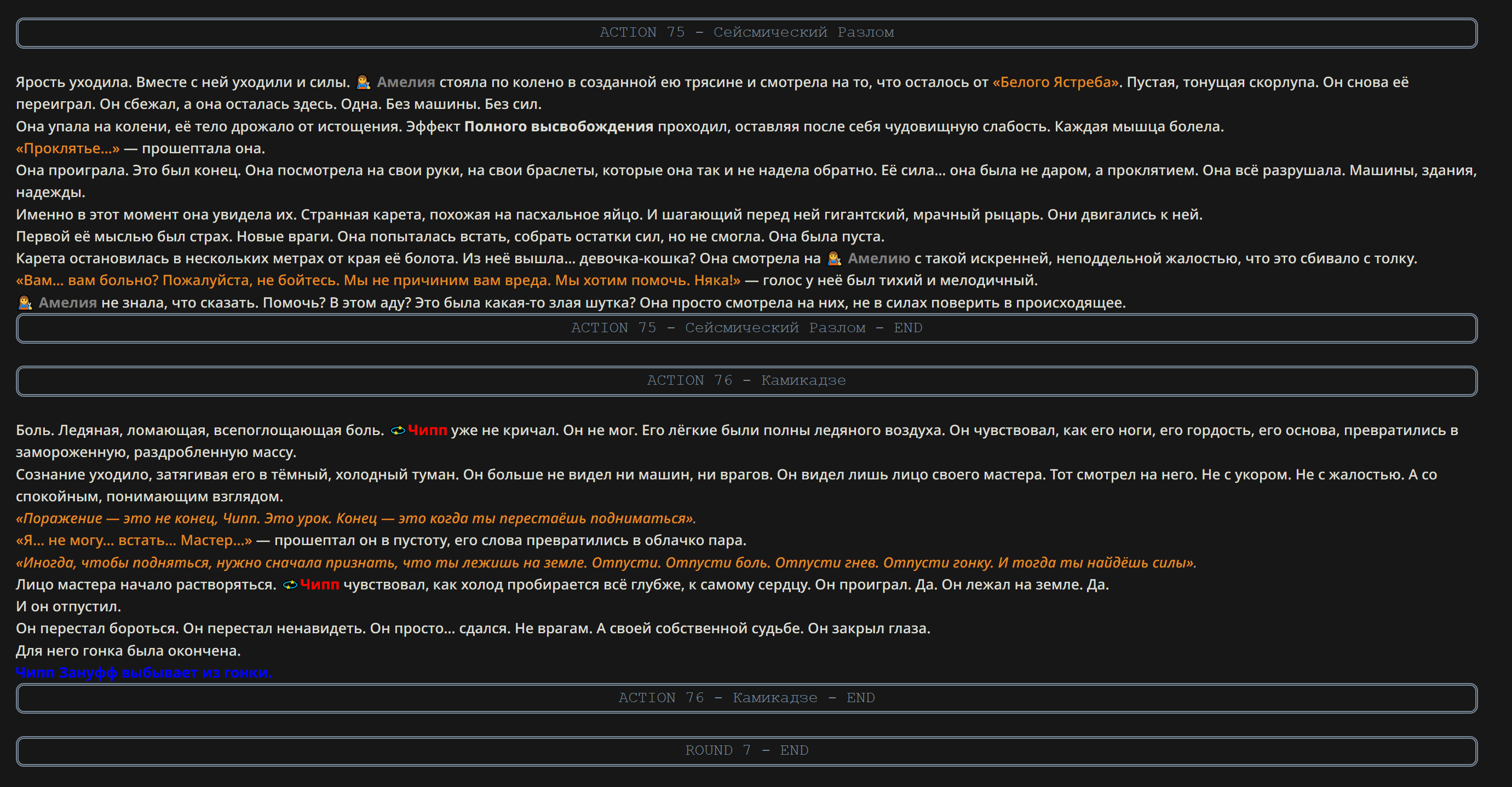1512x787 pixels.
Task: Click the header box 'ACTION 75 – Сейсмический Разлом'
Action: (746, 33)
